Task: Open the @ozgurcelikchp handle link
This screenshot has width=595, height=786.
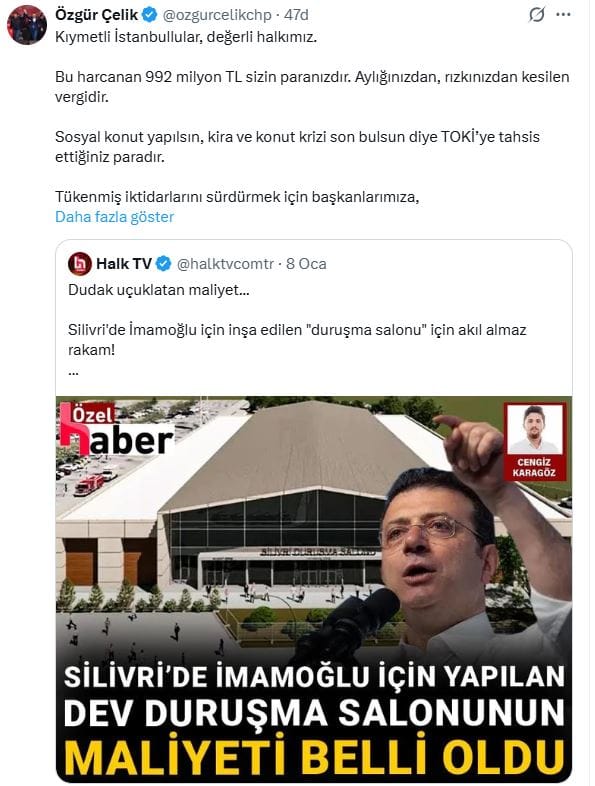Action: [x=217, y=15]
